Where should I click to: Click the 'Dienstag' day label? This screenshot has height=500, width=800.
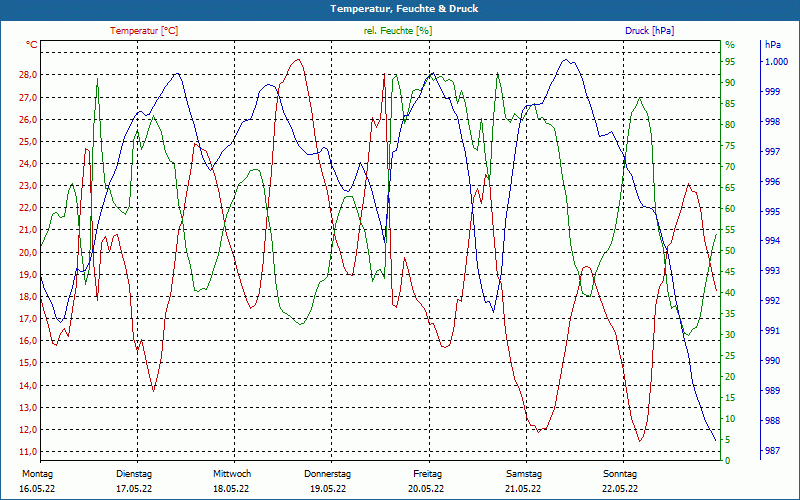134,474
